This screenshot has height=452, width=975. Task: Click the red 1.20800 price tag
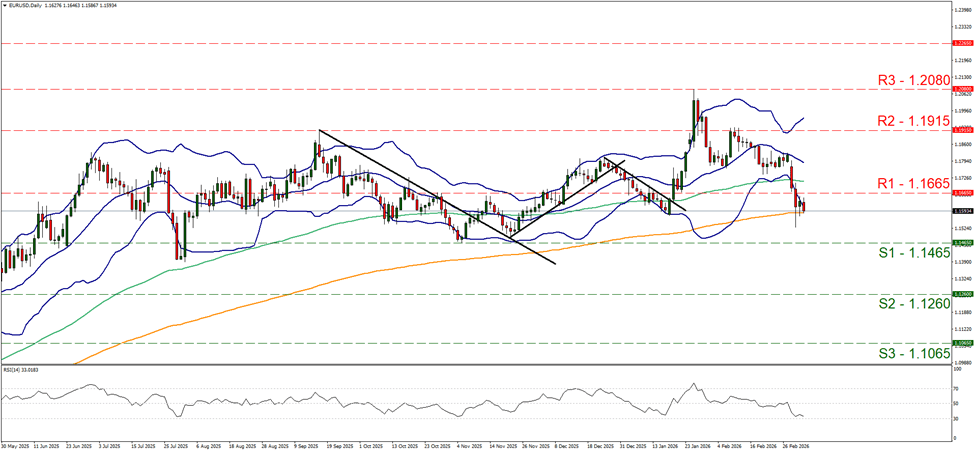coord(961,90)
